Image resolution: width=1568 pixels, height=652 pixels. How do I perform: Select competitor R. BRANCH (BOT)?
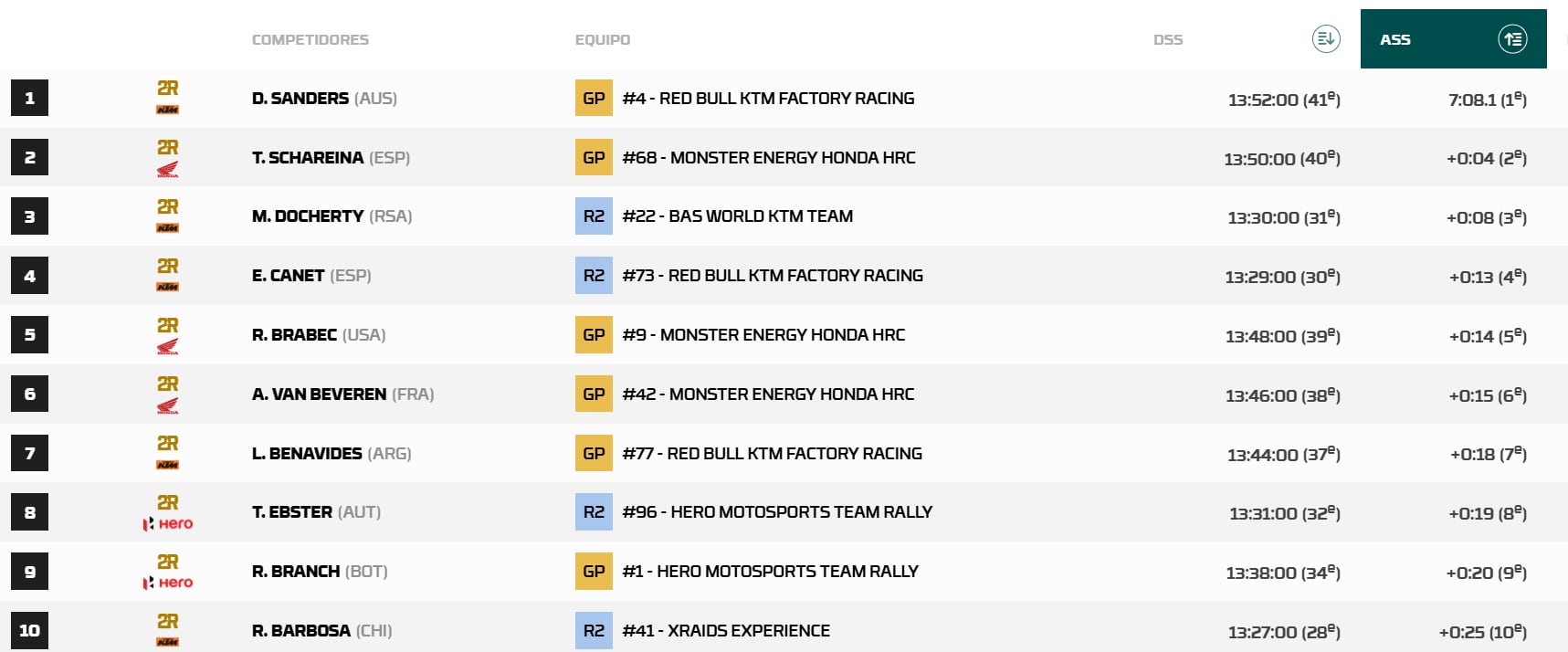320,572
